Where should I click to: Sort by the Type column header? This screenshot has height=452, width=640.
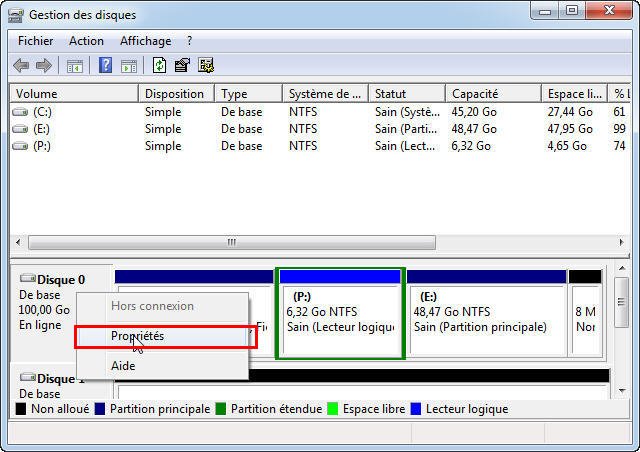pos(249,94)
